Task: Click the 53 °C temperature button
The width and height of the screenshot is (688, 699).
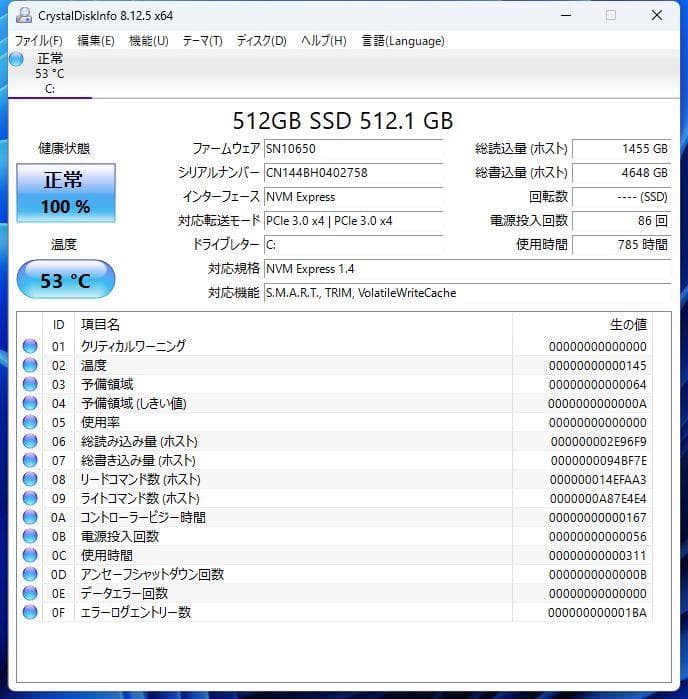Action: point(66,280)
